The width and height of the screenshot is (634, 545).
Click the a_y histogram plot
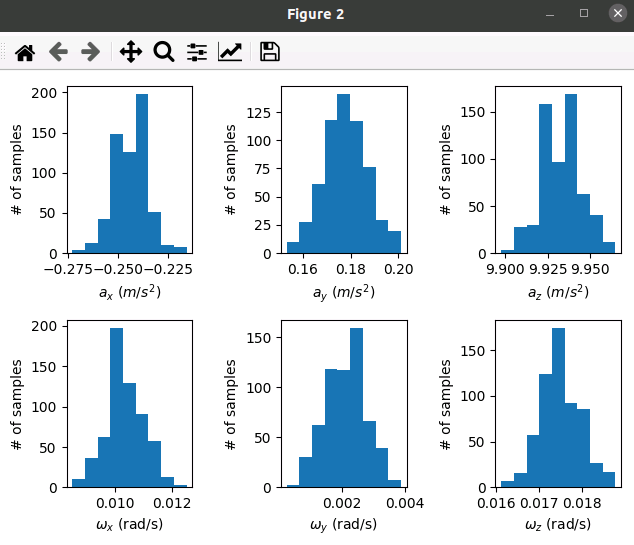coord(344,170)
